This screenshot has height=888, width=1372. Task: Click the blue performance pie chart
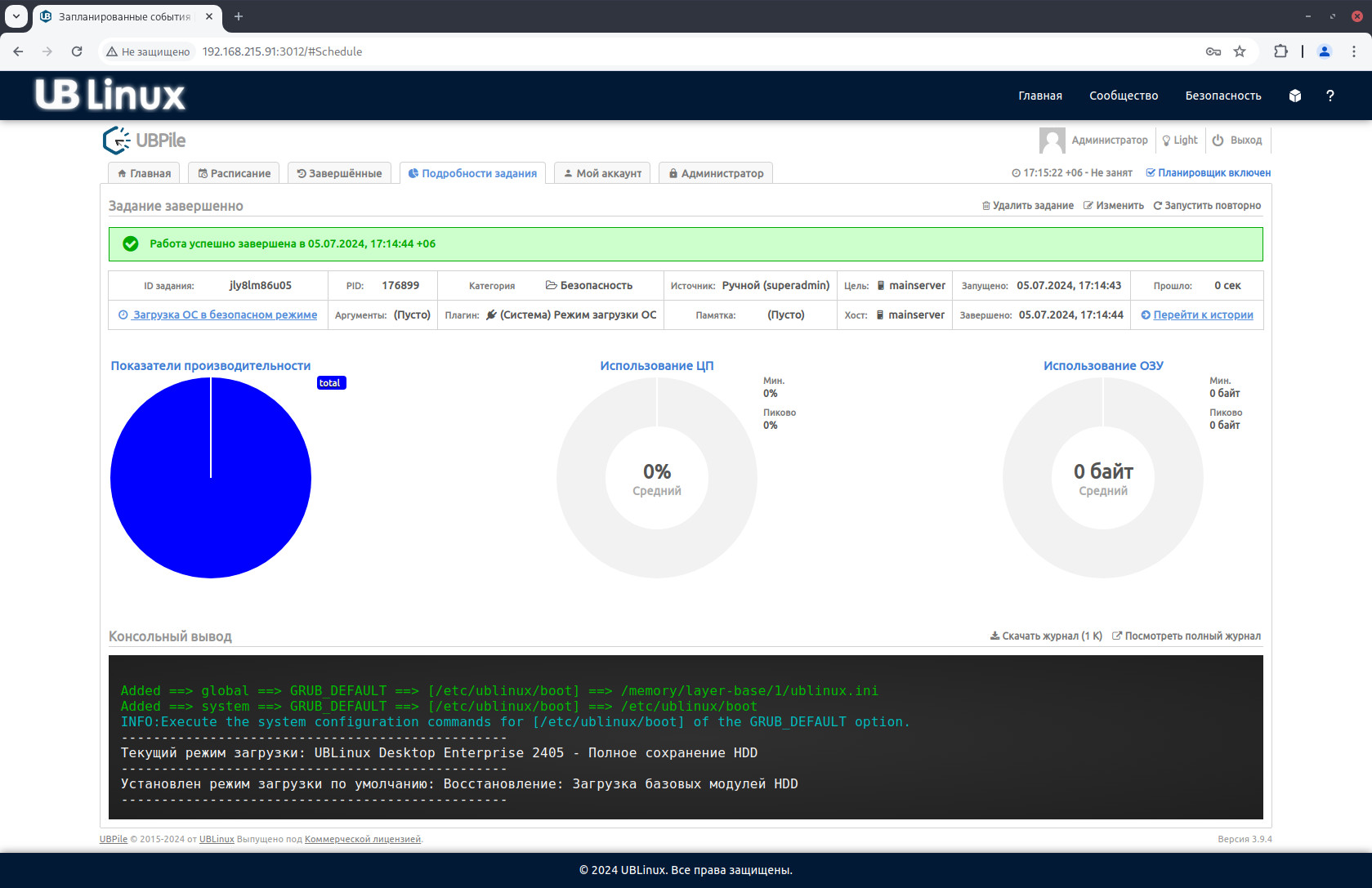tap(211, 478)
